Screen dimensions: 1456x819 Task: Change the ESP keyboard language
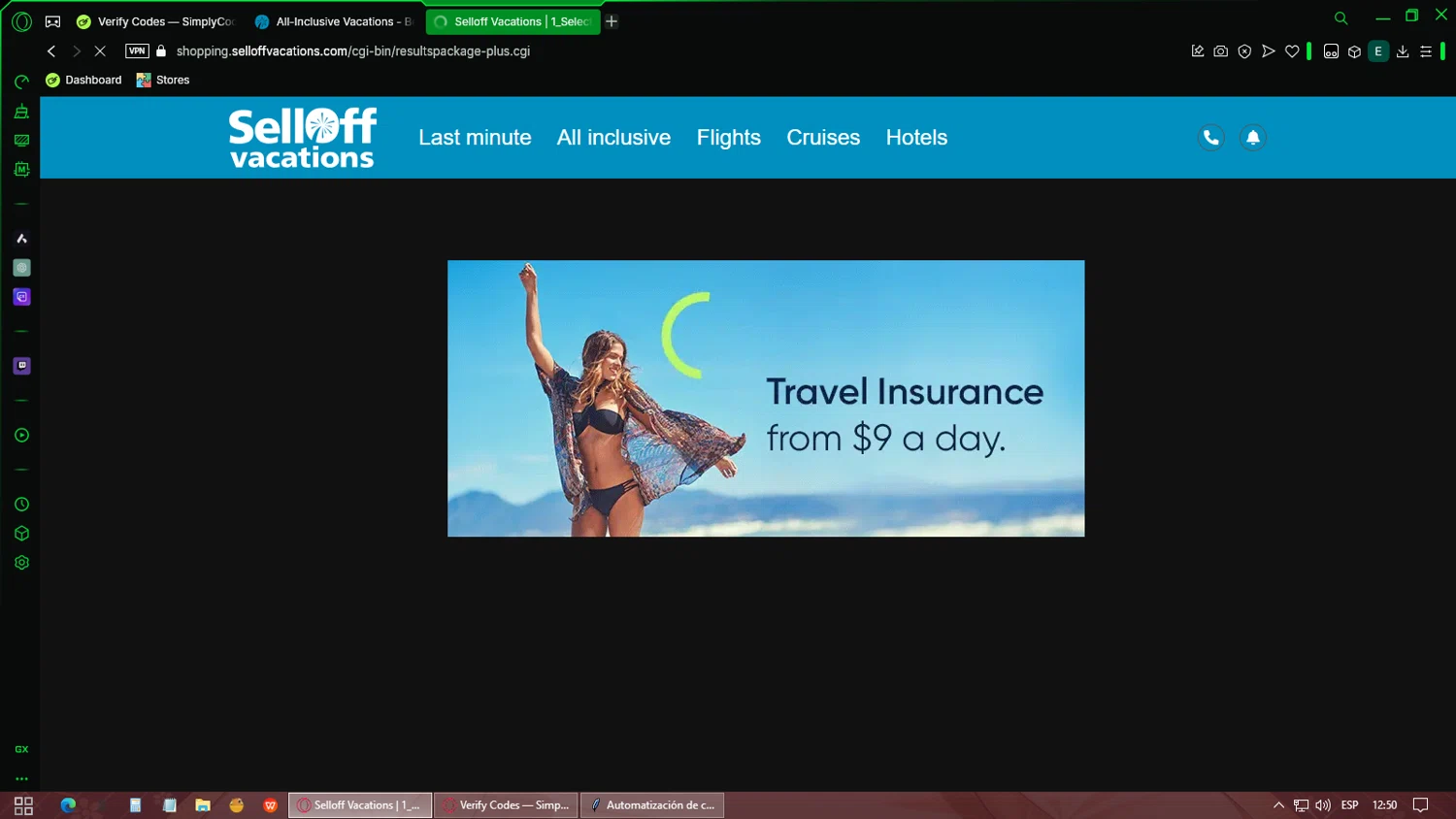(1350, 805)
